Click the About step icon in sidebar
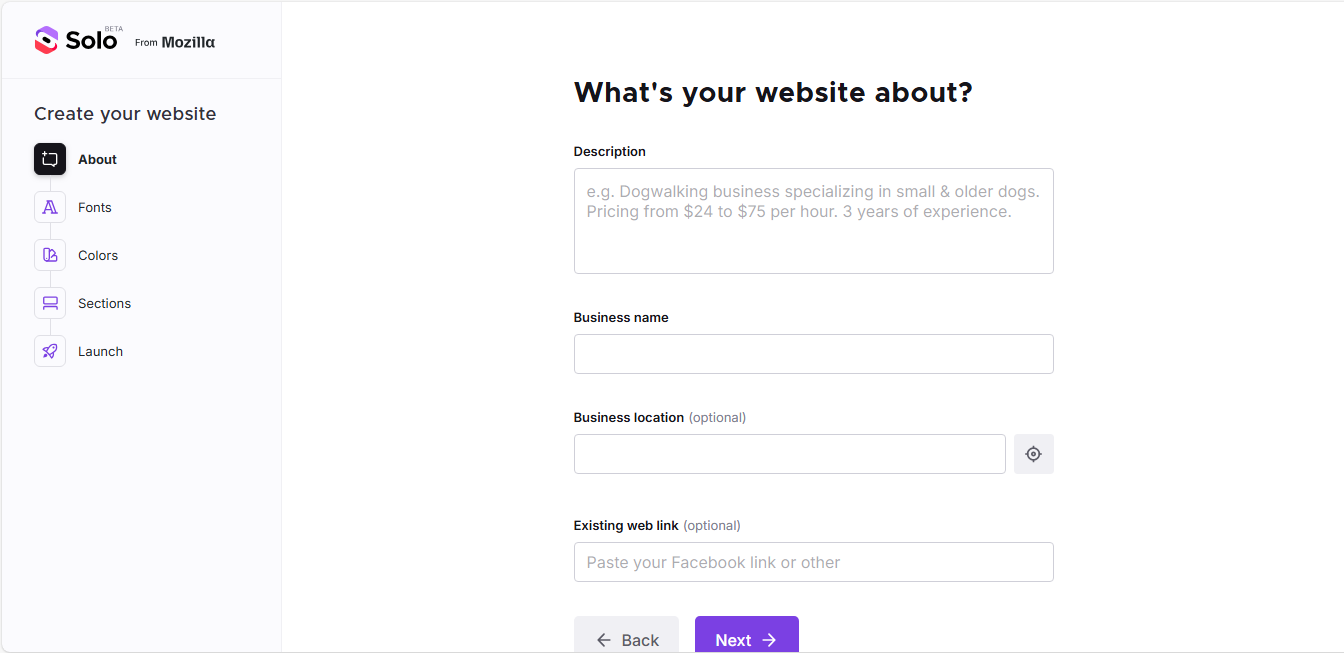This screenshot has width=1344, height=653. tap(50, 159)
